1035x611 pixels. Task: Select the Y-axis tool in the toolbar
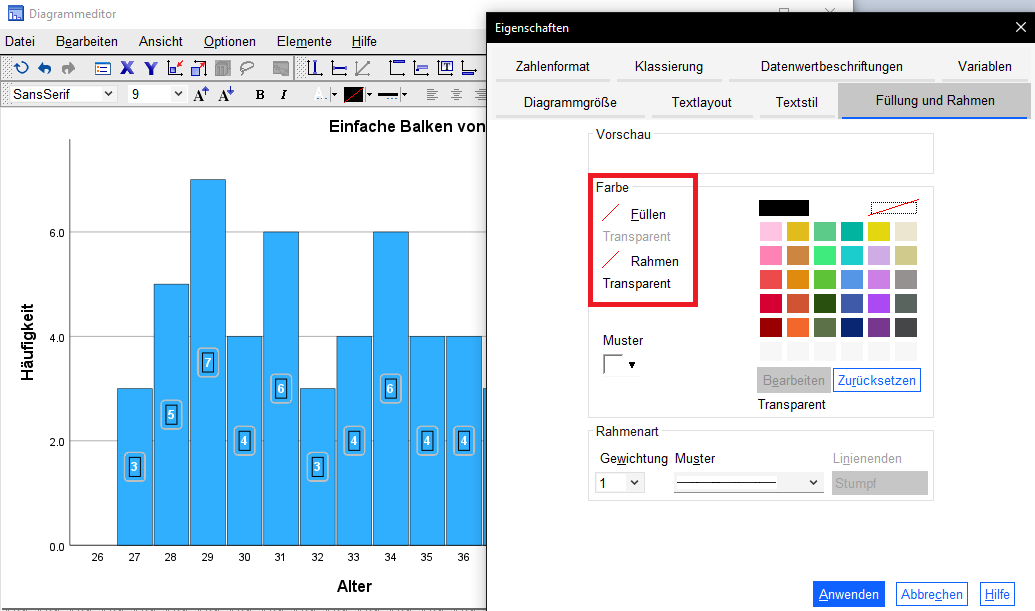pos(151,69)
